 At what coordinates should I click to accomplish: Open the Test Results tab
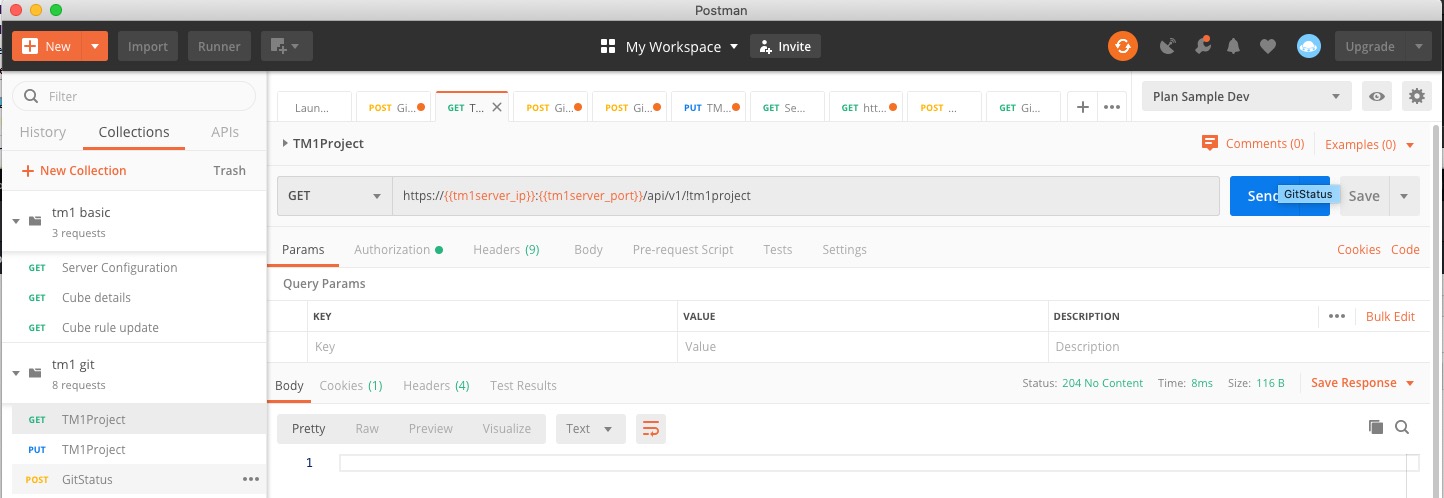(523, 385)
